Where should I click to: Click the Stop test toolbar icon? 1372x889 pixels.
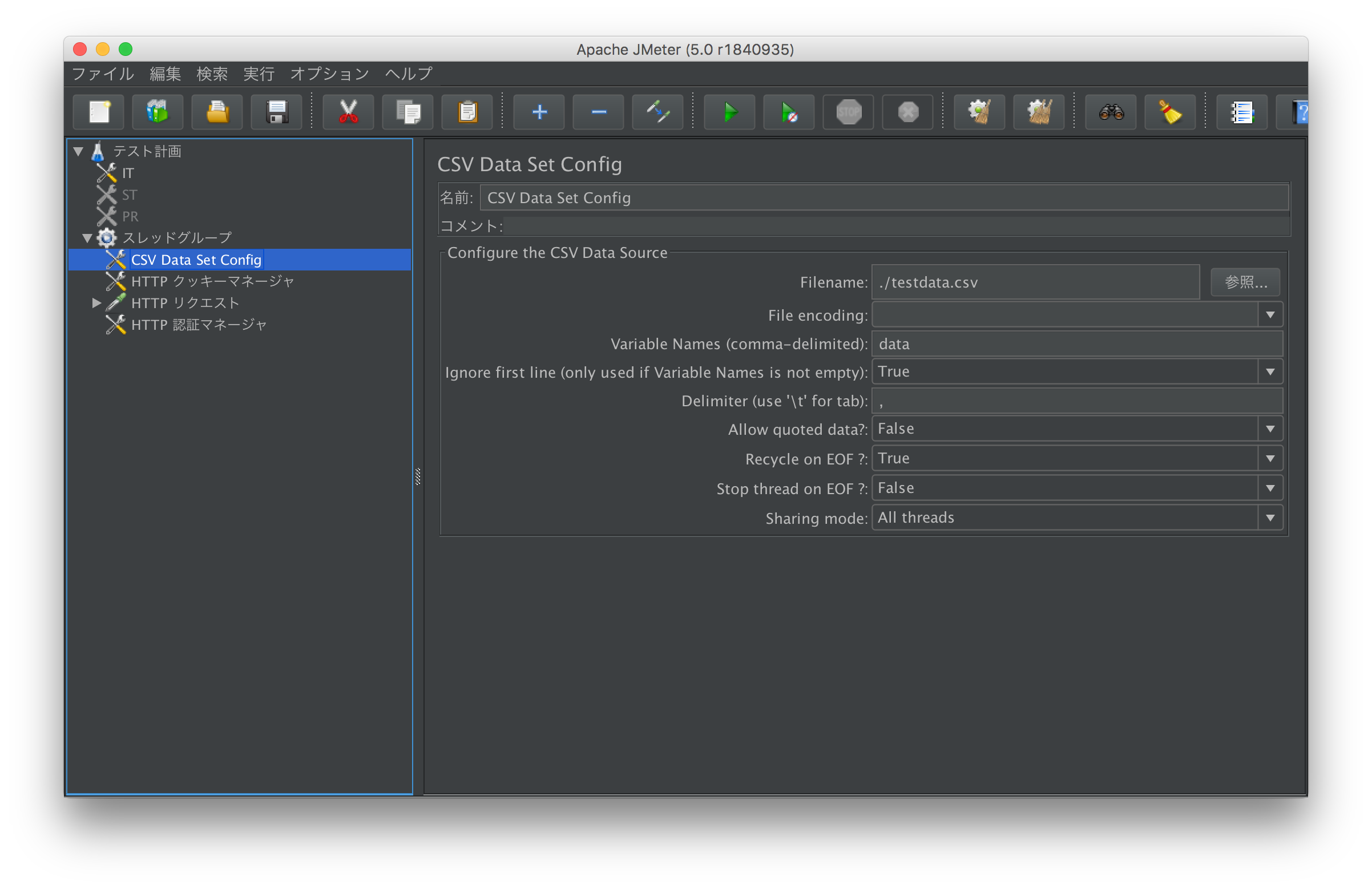point(848,112)
